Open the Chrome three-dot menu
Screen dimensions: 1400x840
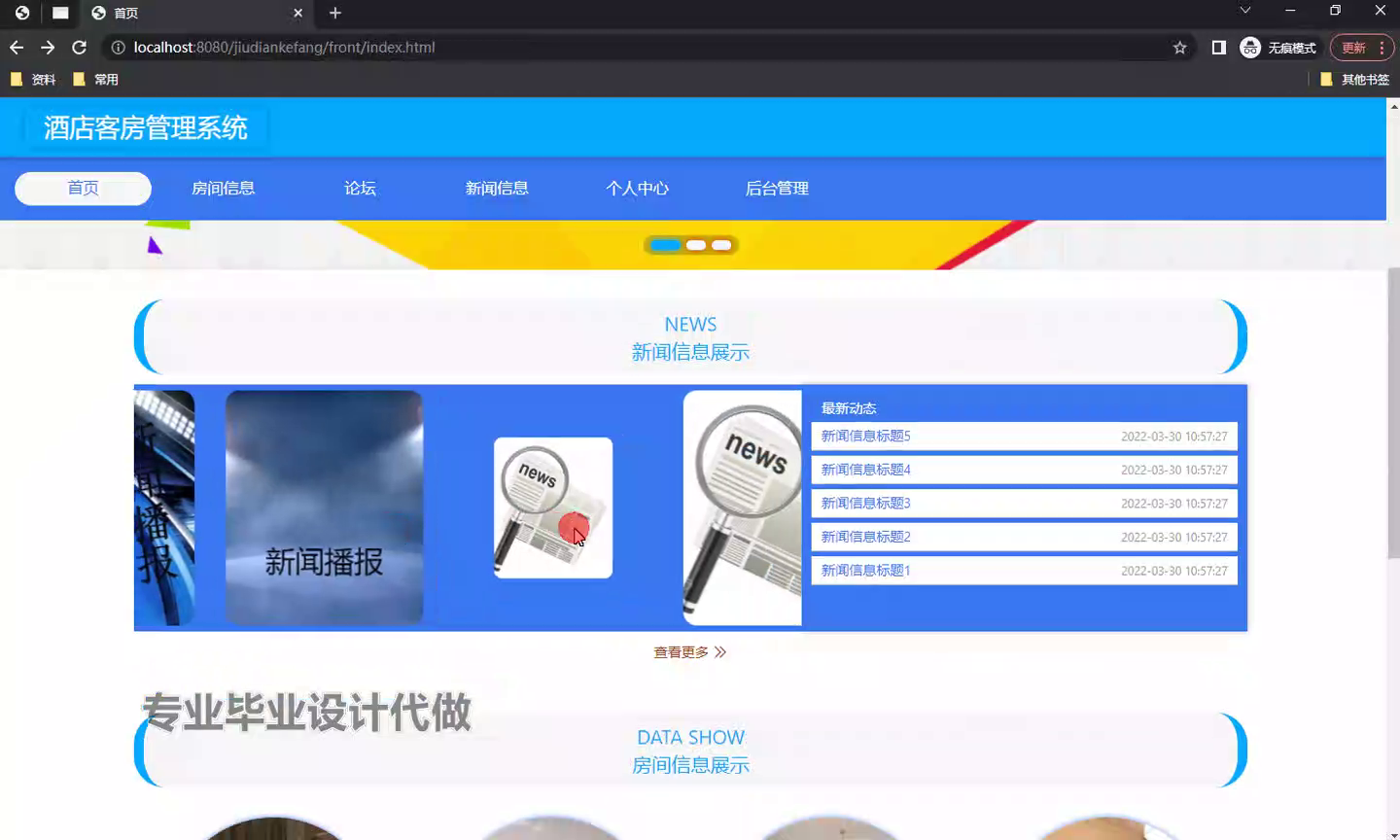coord(1382,48)
